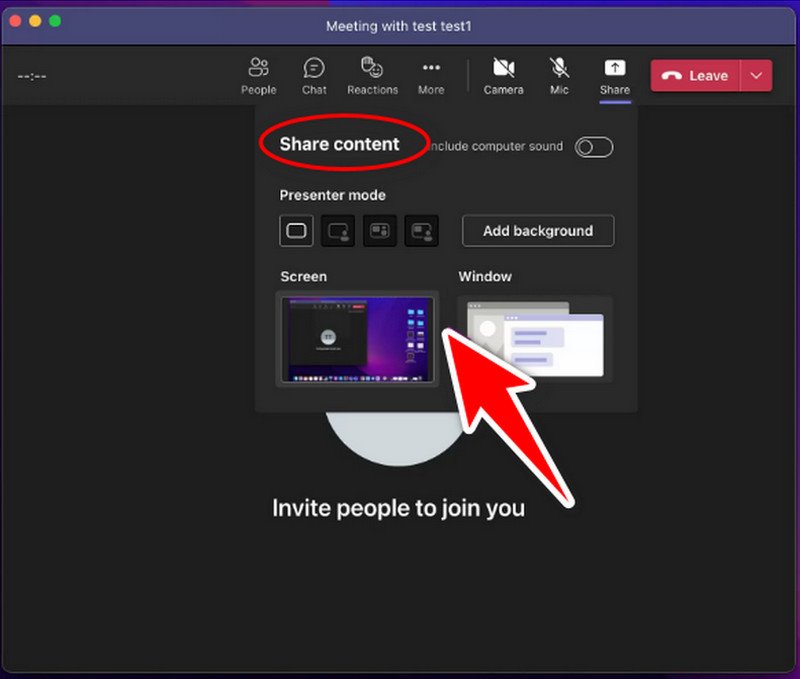The image size is (800, 679).
Task: Maximize the meeting window with green button
Action: tap(55, 21)
